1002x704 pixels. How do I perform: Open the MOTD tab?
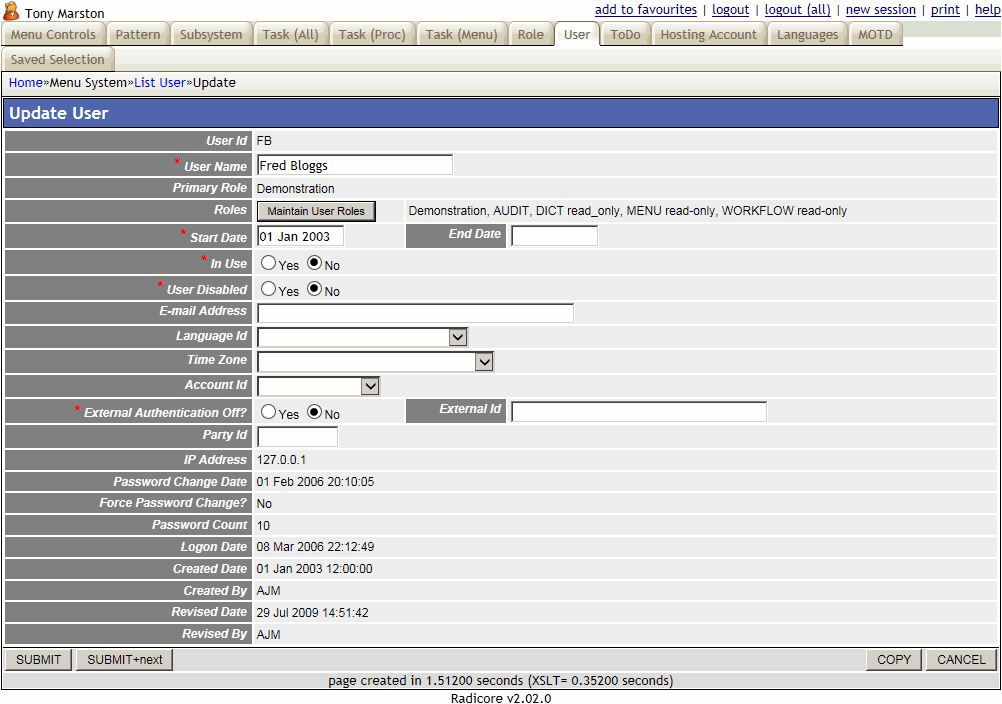875,33
